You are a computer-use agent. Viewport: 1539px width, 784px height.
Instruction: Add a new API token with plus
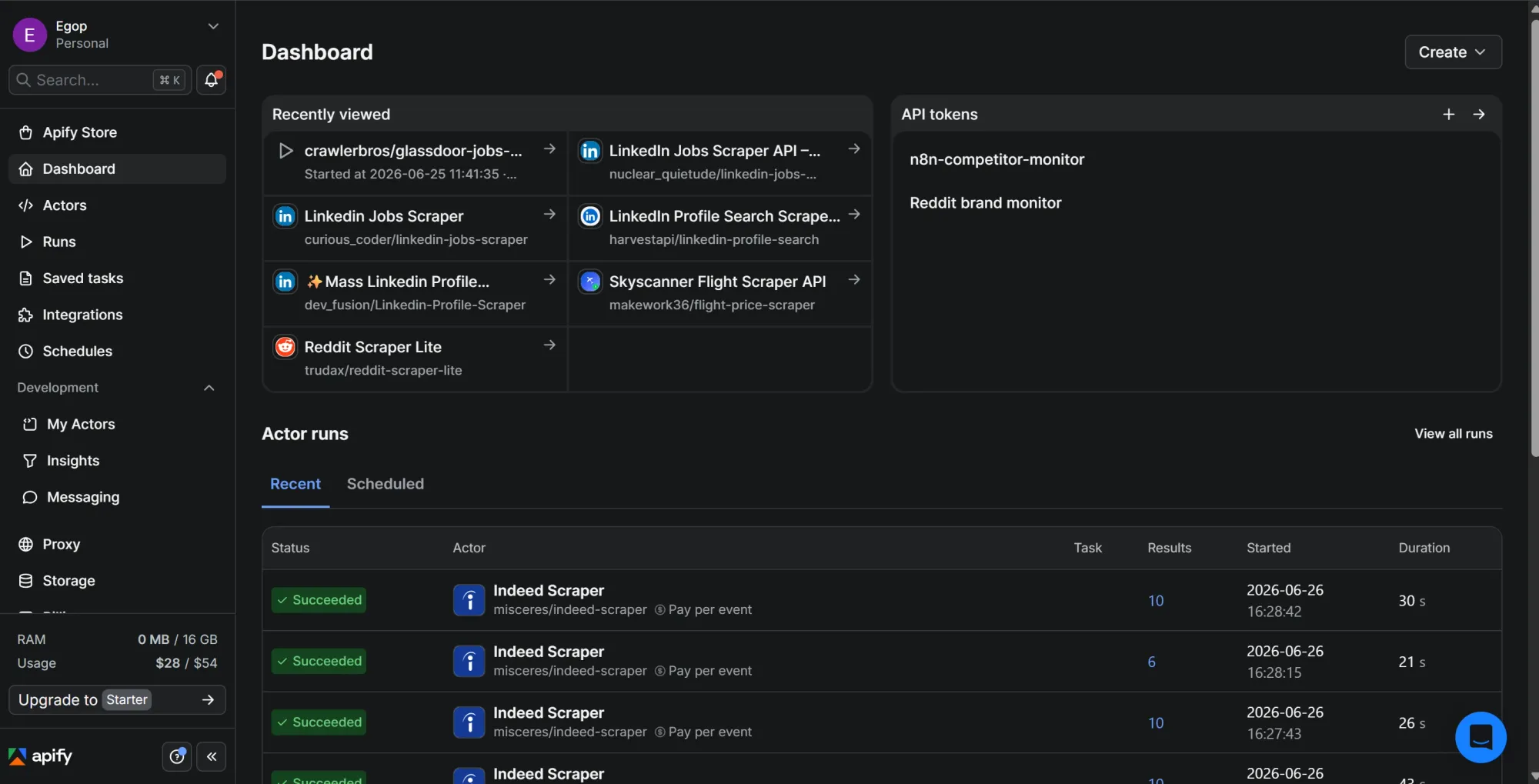pyautogui.click(x=1448, y=114)
